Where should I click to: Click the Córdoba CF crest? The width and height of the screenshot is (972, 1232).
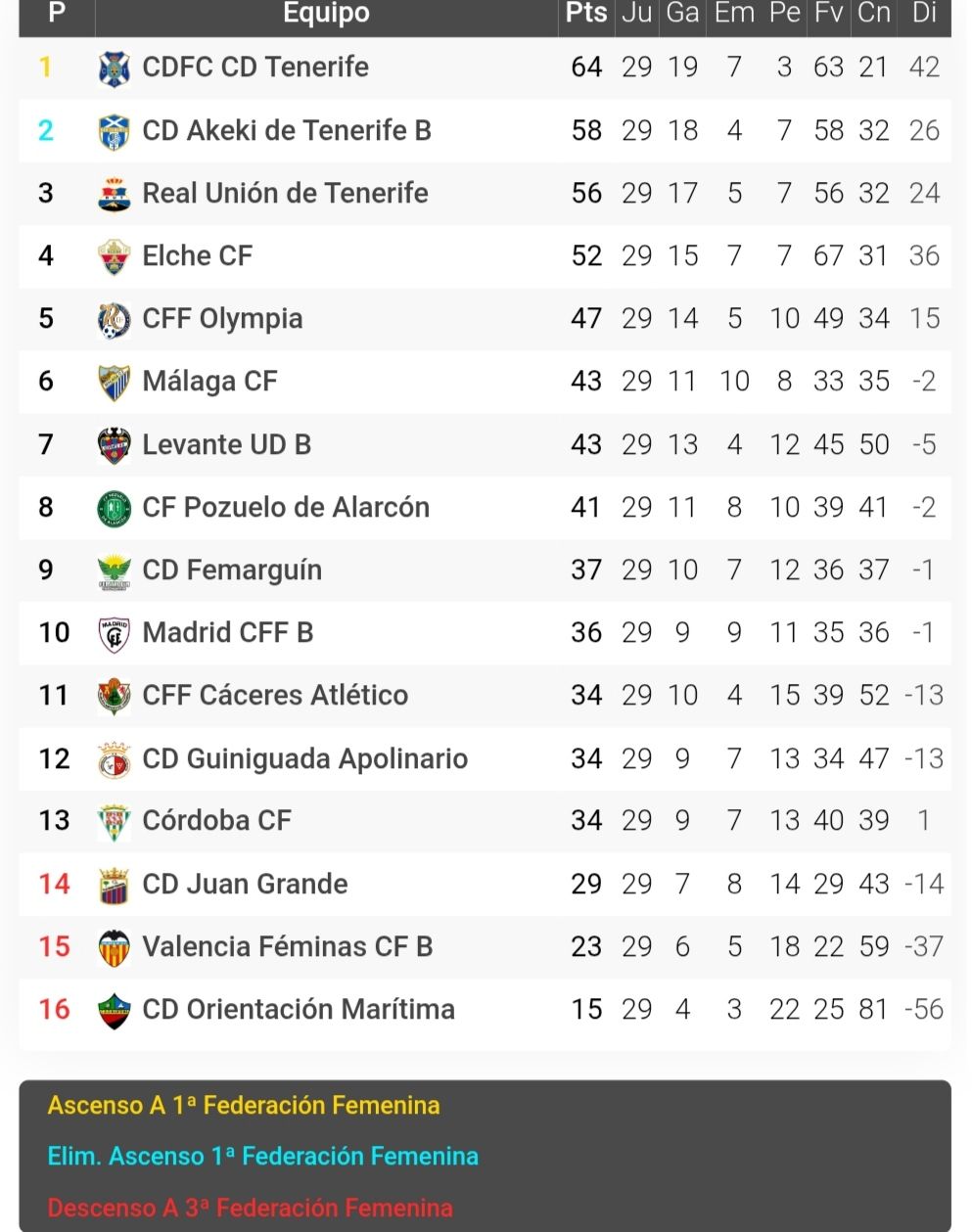coord(115,821)
